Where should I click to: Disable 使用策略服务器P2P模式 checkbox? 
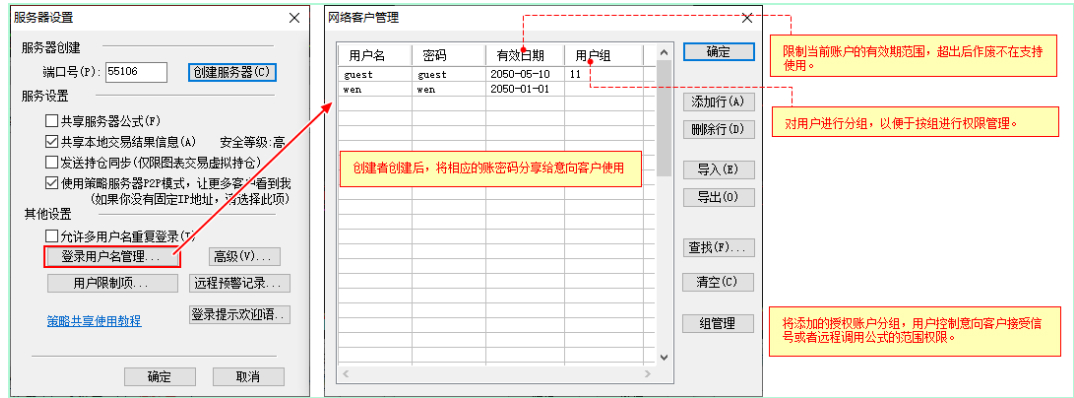click(51, 183)
